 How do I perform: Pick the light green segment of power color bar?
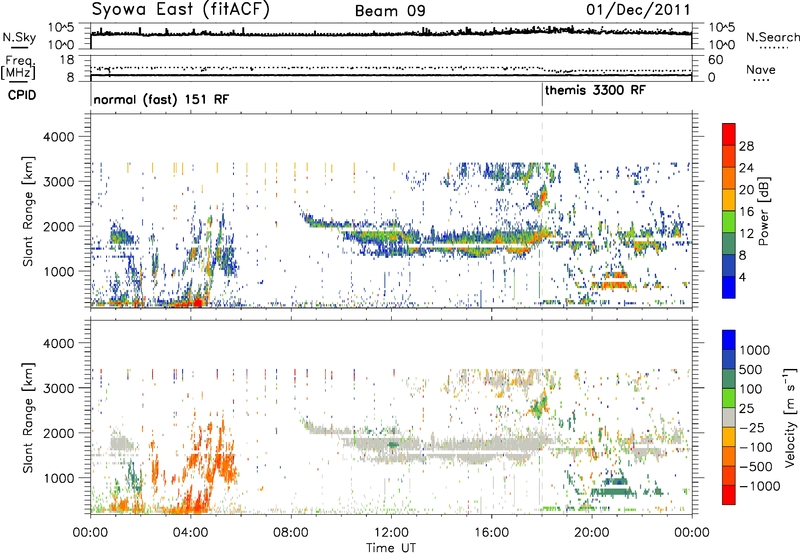[729, 222]
